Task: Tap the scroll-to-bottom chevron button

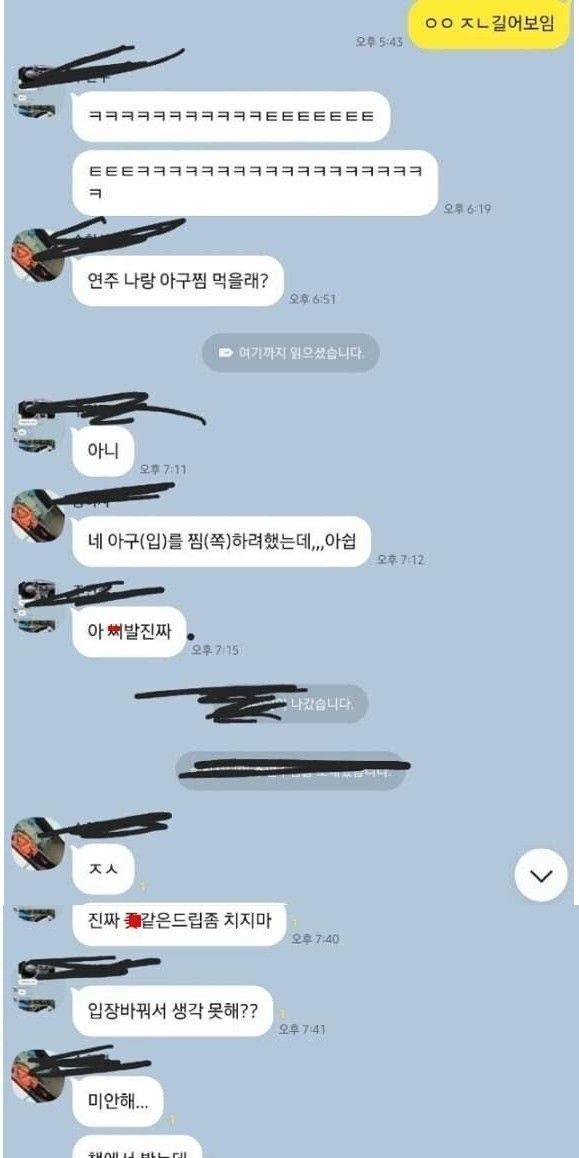Action: (541, 875)
